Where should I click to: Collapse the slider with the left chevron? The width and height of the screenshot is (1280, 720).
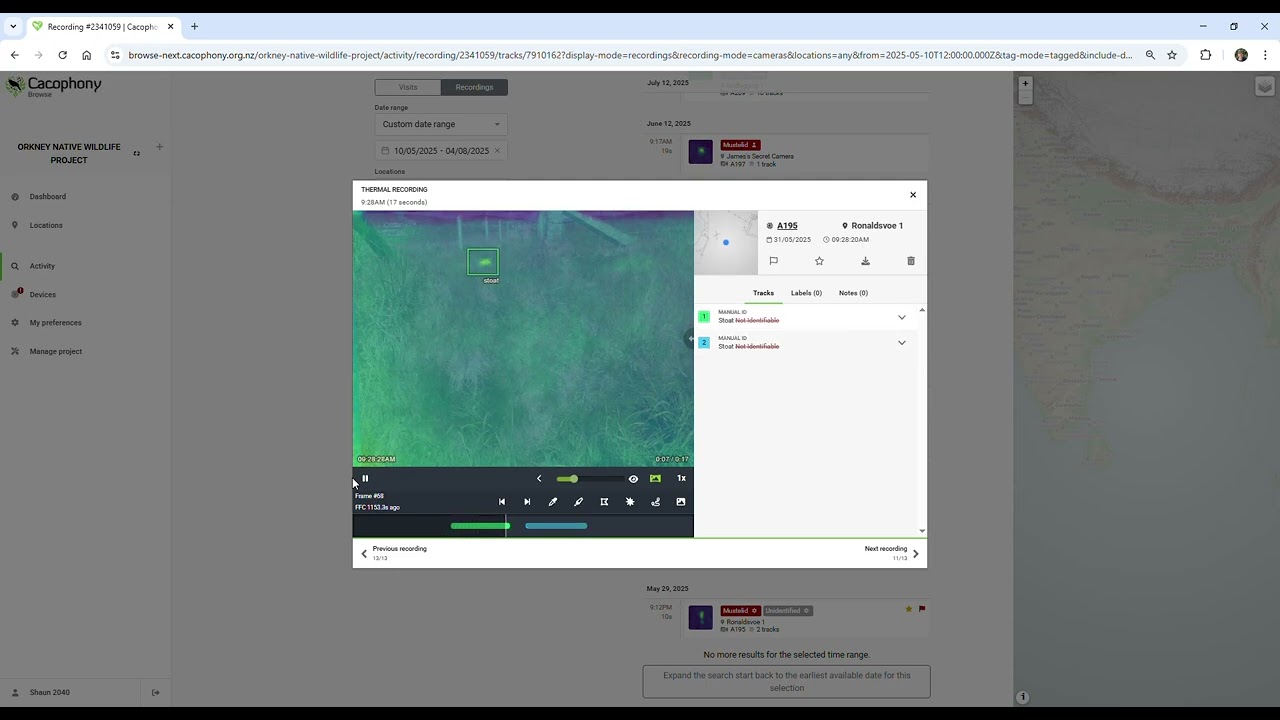pyautogui.click(x=539, y=479)
